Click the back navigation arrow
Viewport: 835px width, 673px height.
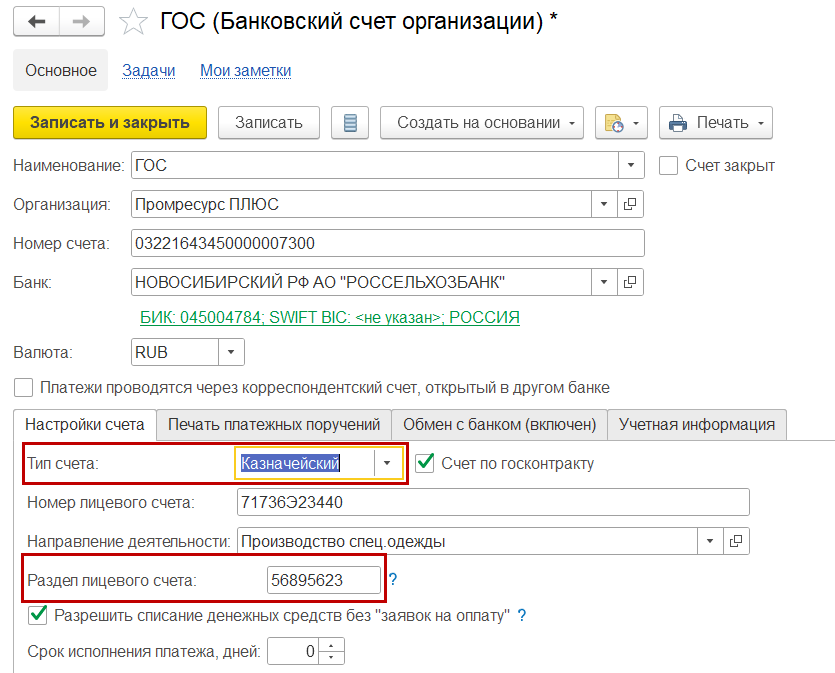(37, 22)
